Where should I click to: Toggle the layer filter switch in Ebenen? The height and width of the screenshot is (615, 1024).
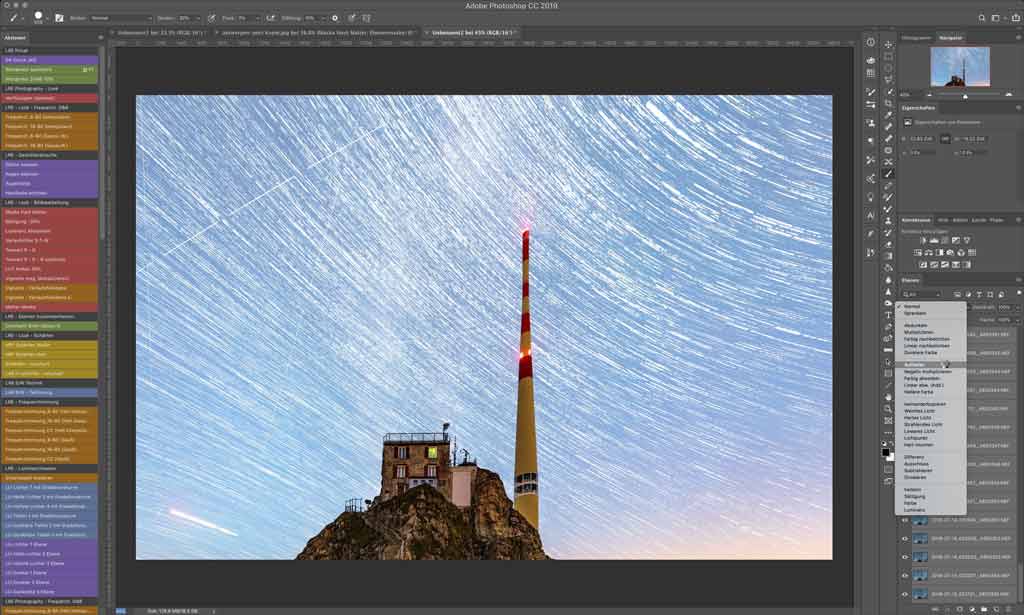pyautogui.click(x=1019, y=293)
